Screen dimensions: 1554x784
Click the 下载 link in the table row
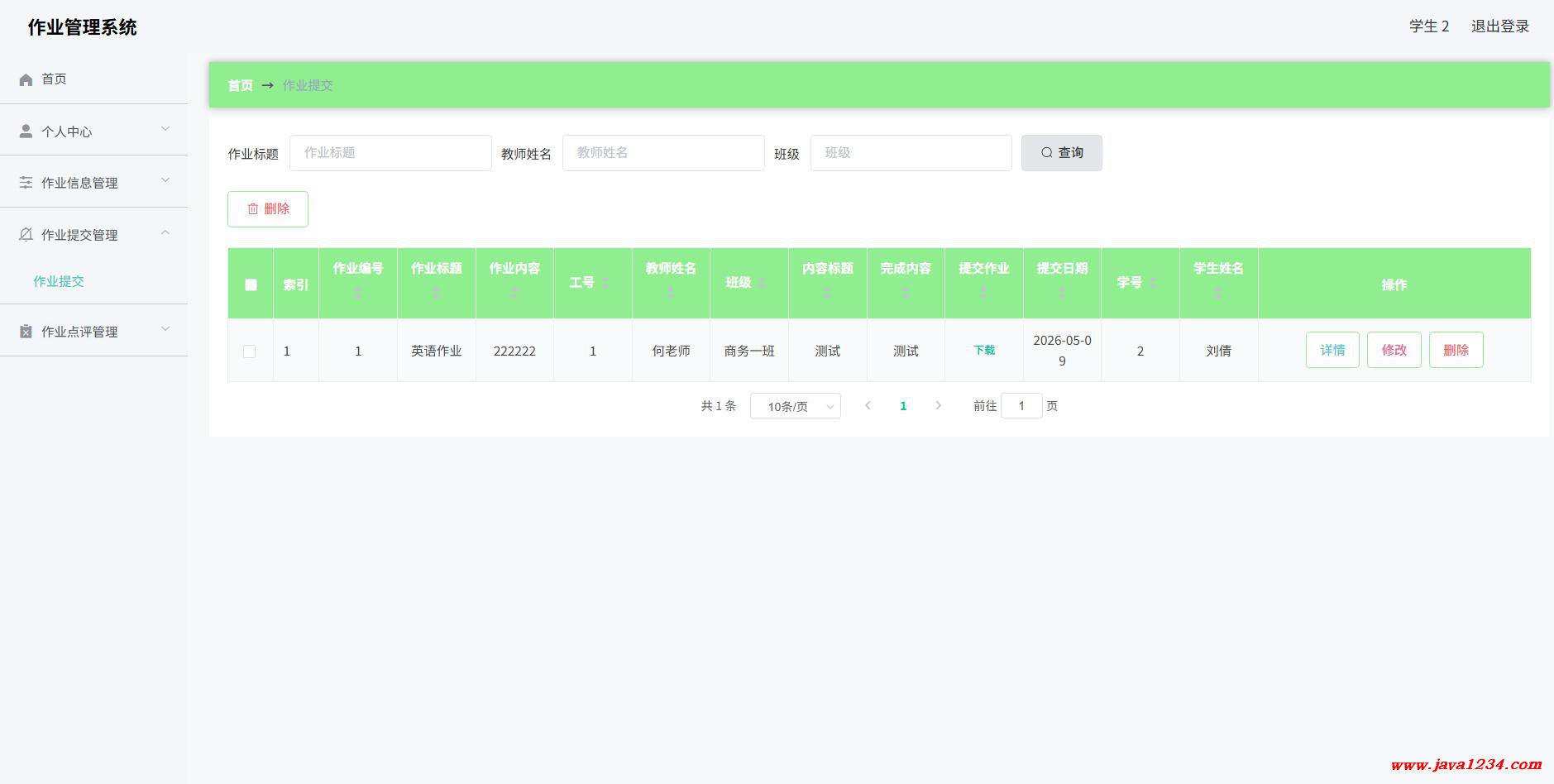984,351
